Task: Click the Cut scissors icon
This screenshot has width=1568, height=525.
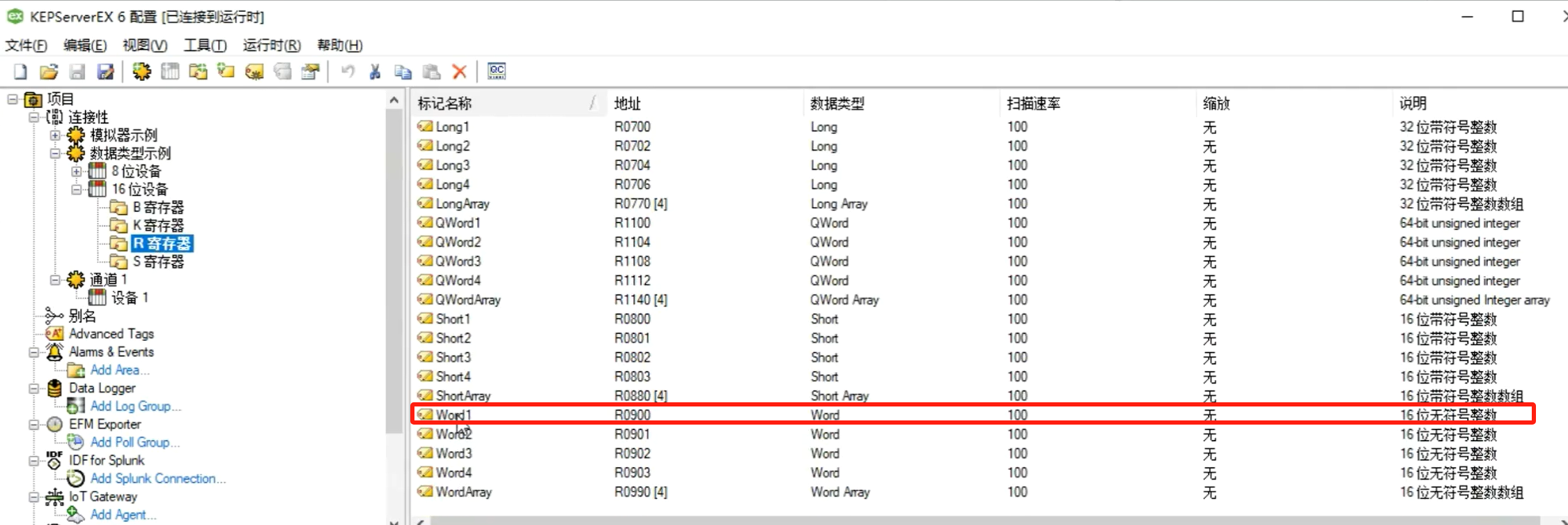Action: coord(375,71)
